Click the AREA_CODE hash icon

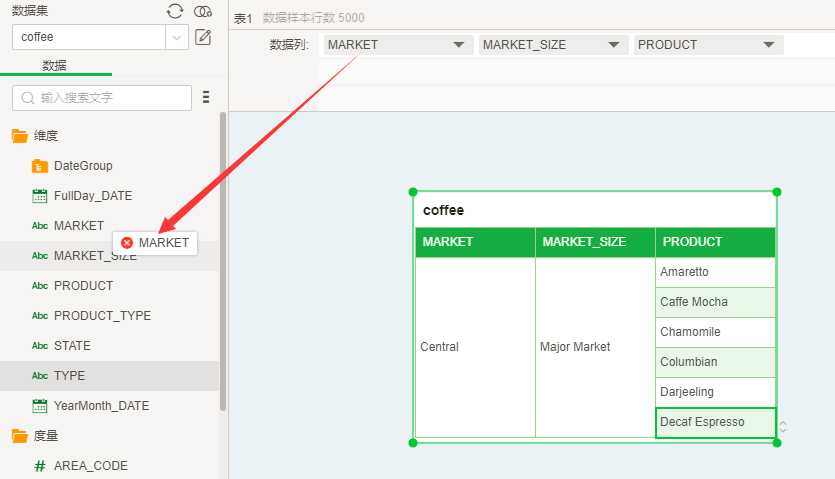(40, 466)
